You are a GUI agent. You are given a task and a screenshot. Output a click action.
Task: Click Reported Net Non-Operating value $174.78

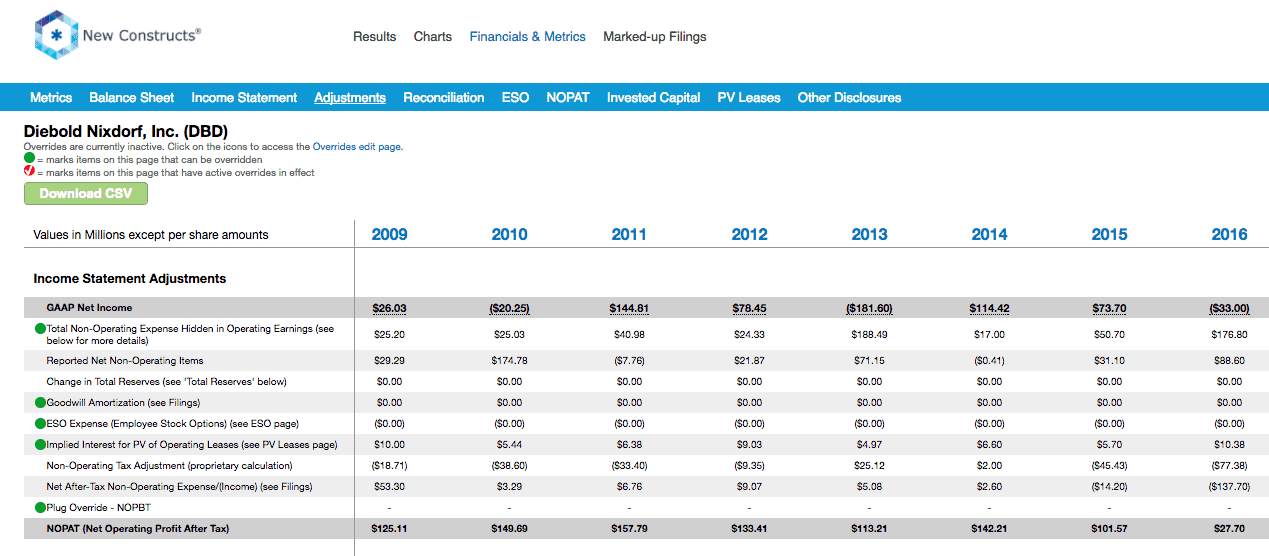510,361
